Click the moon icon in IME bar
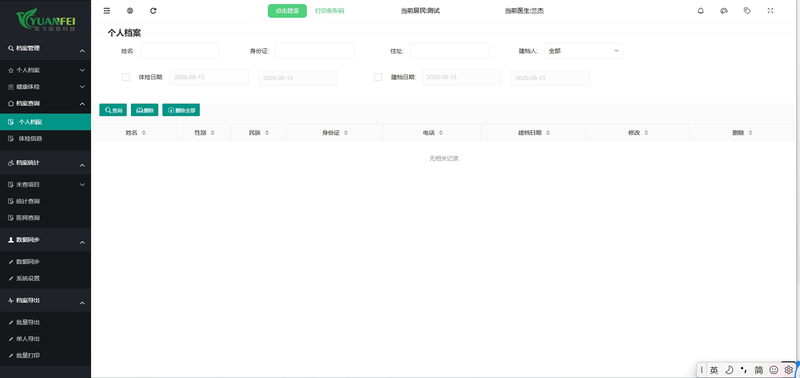The width and height of the screenshot is (800, 378). (729, 370)
